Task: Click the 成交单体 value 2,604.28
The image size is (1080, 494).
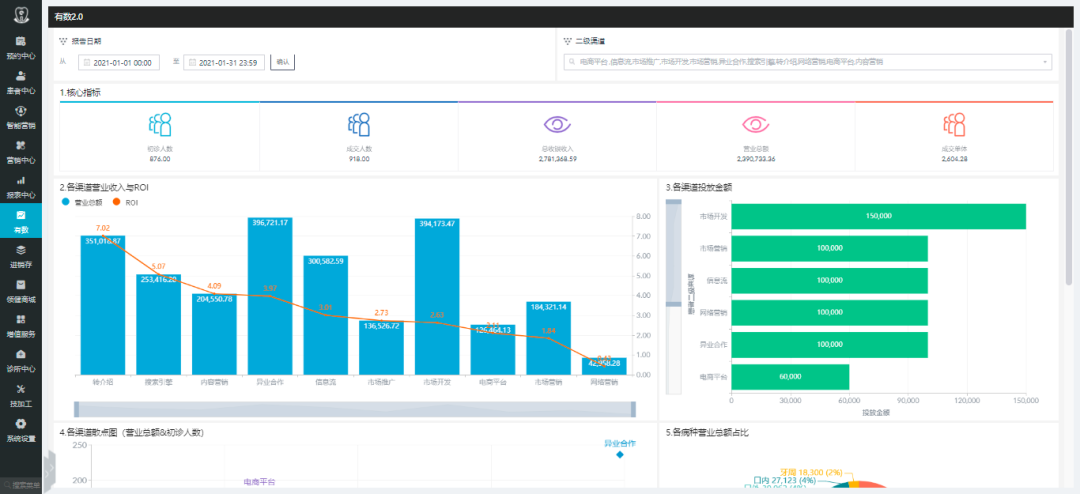Action: coord(954,158)
